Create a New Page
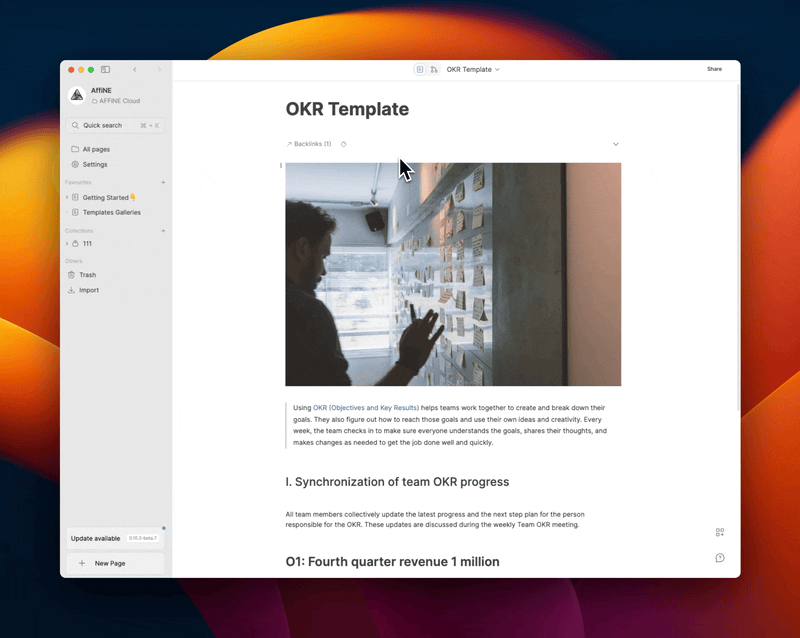Screen dimensions: 800x638 click(115, 563)
